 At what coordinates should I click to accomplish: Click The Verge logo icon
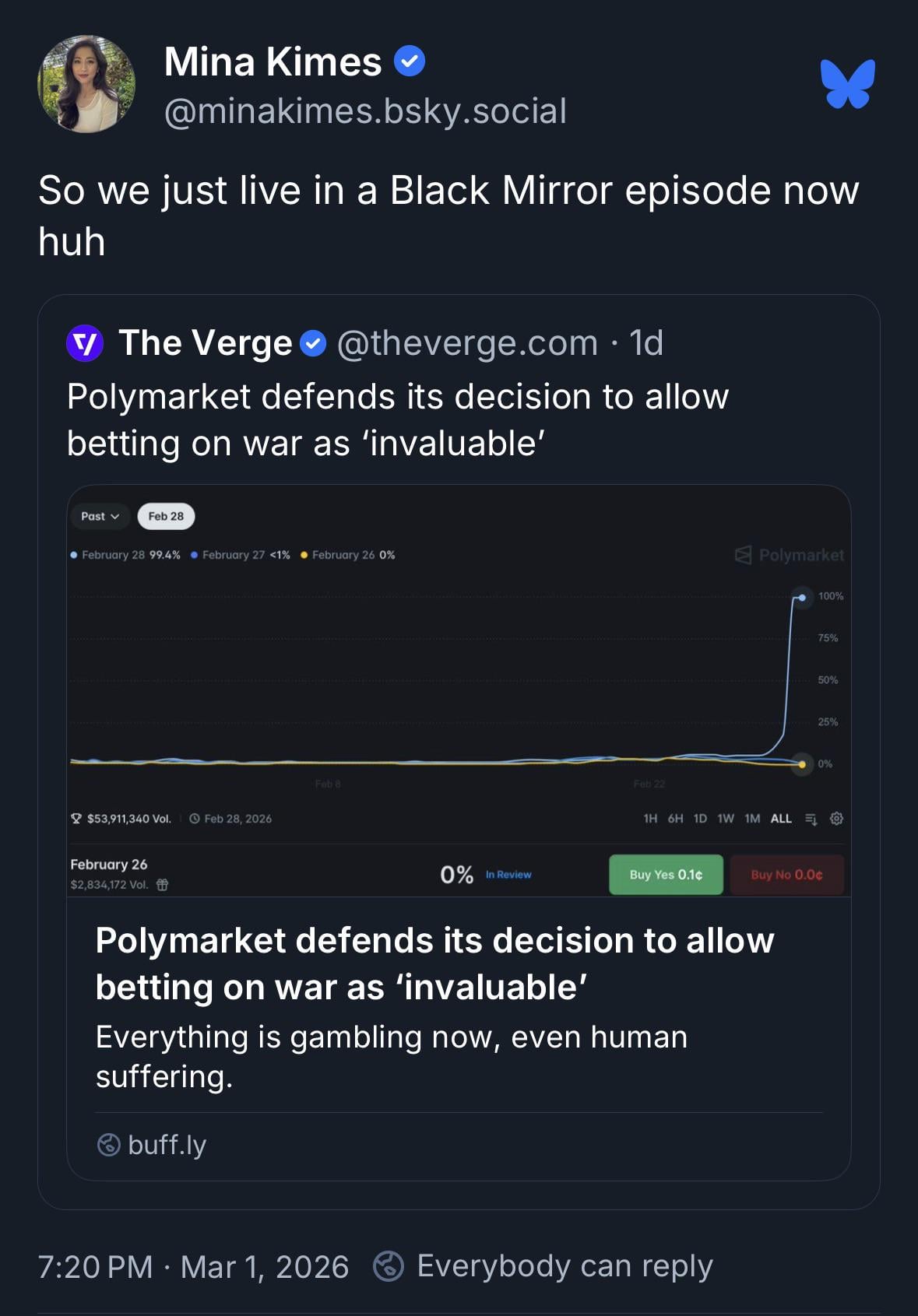pos(85,343)
